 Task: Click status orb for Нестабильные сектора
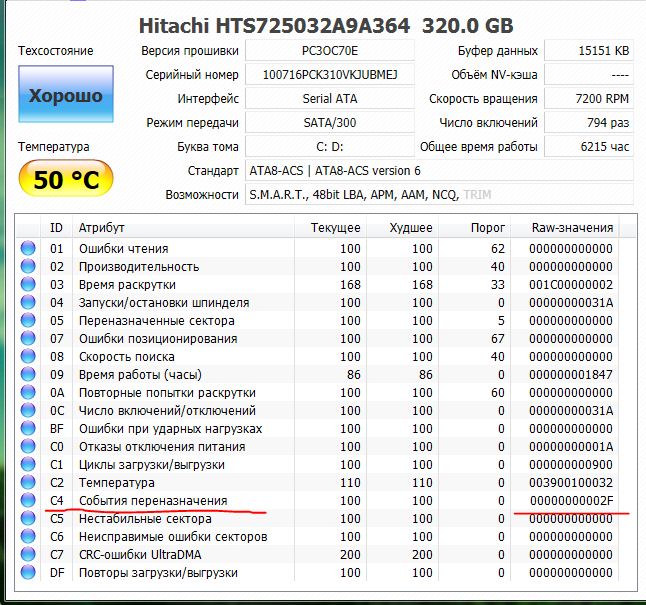tap(28, 518)
